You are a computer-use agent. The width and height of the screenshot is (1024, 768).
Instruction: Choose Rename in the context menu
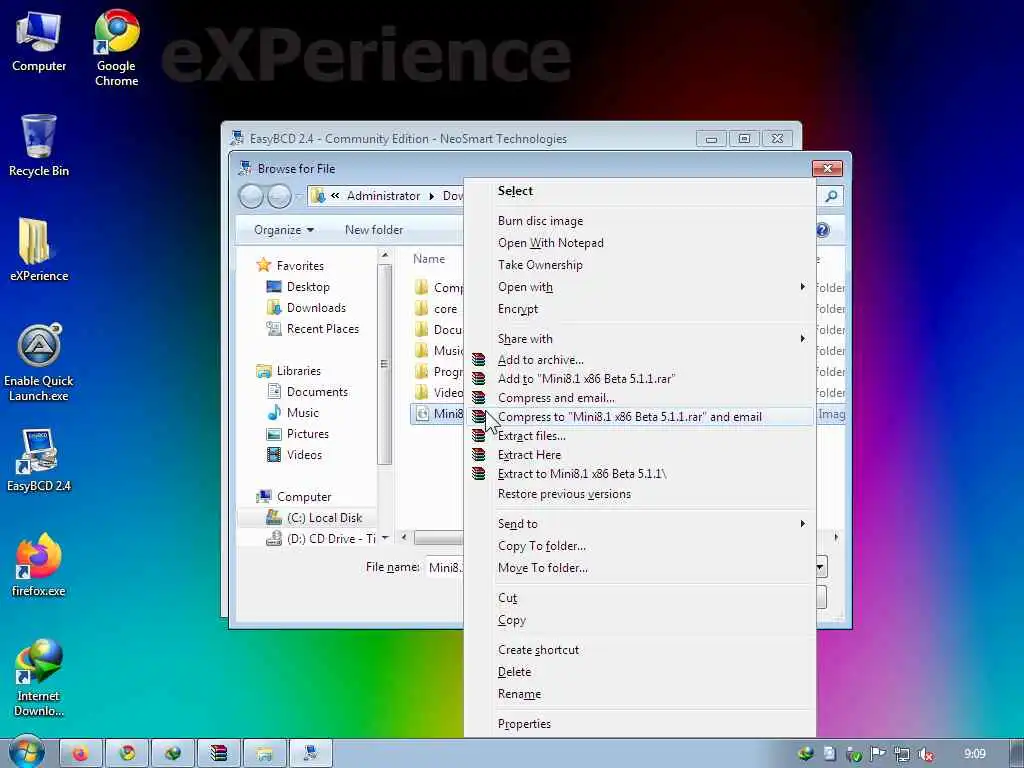click(640, 694)
